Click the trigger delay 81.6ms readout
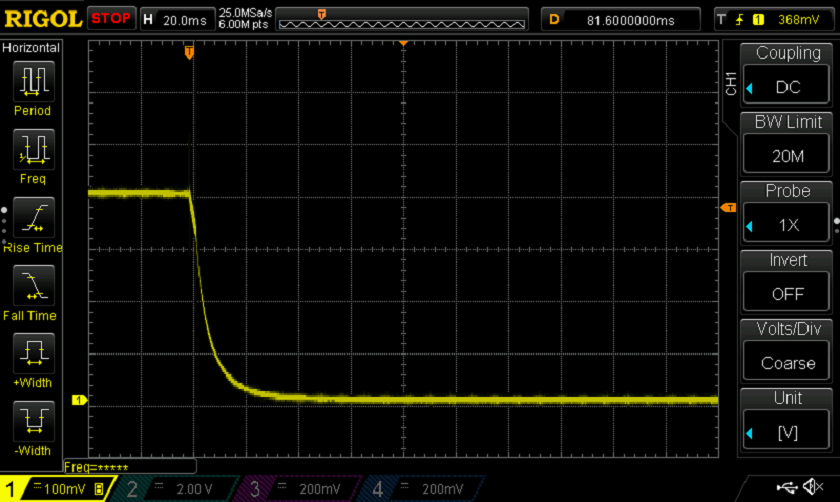Screen dimensions: 840x502 click(x=622, y=19)
